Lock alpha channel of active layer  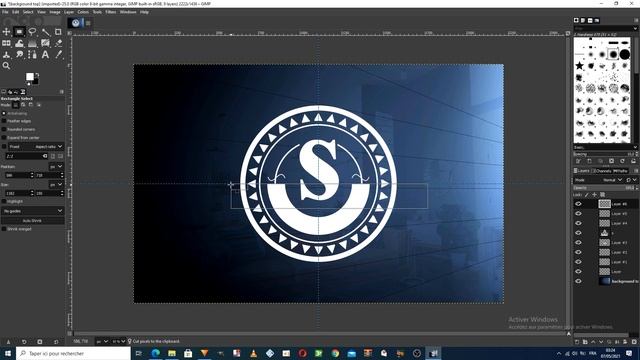[x=602, y=195]
